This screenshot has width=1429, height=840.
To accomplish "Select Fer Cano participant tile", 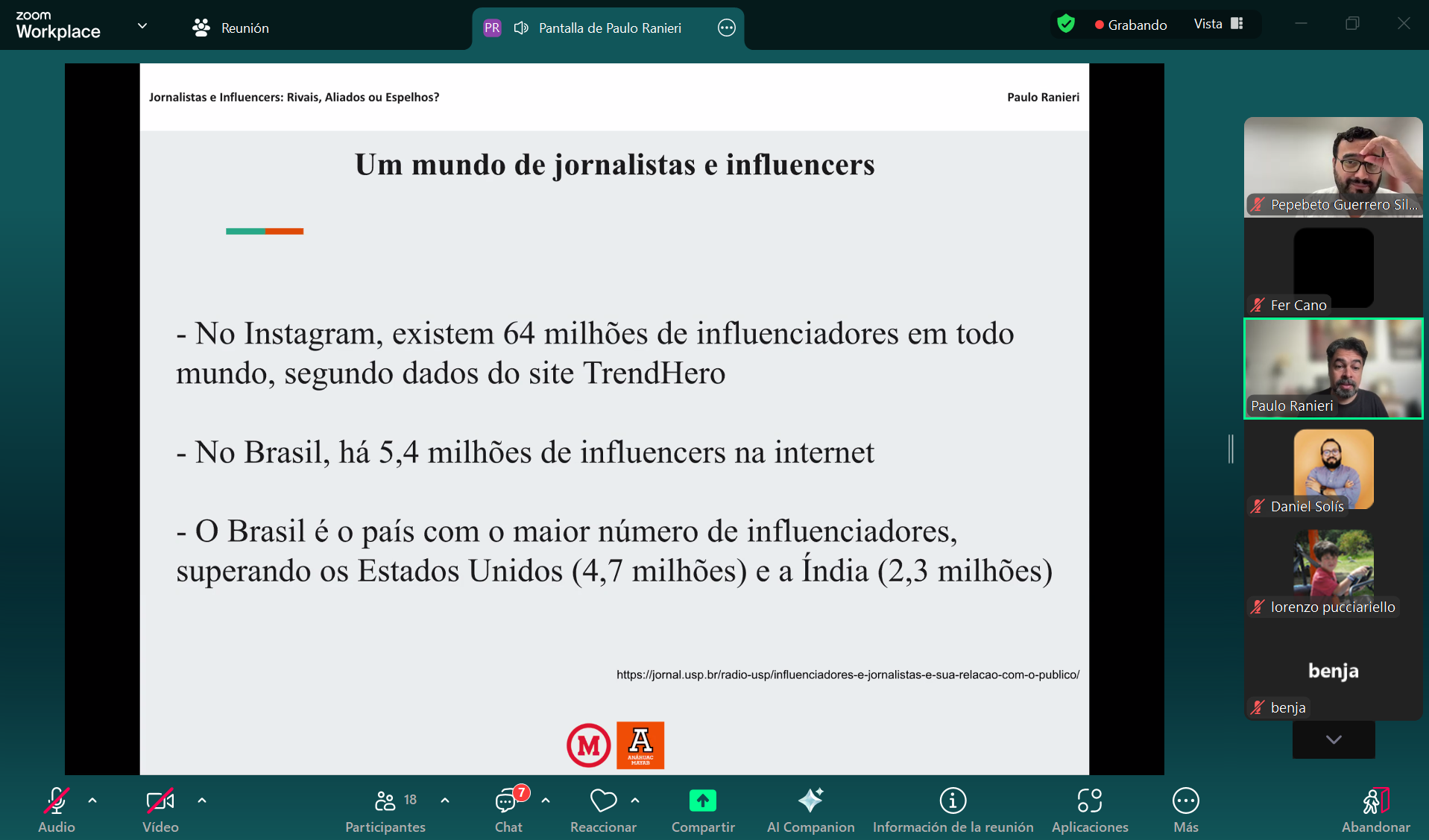I will click(1333, 268).
